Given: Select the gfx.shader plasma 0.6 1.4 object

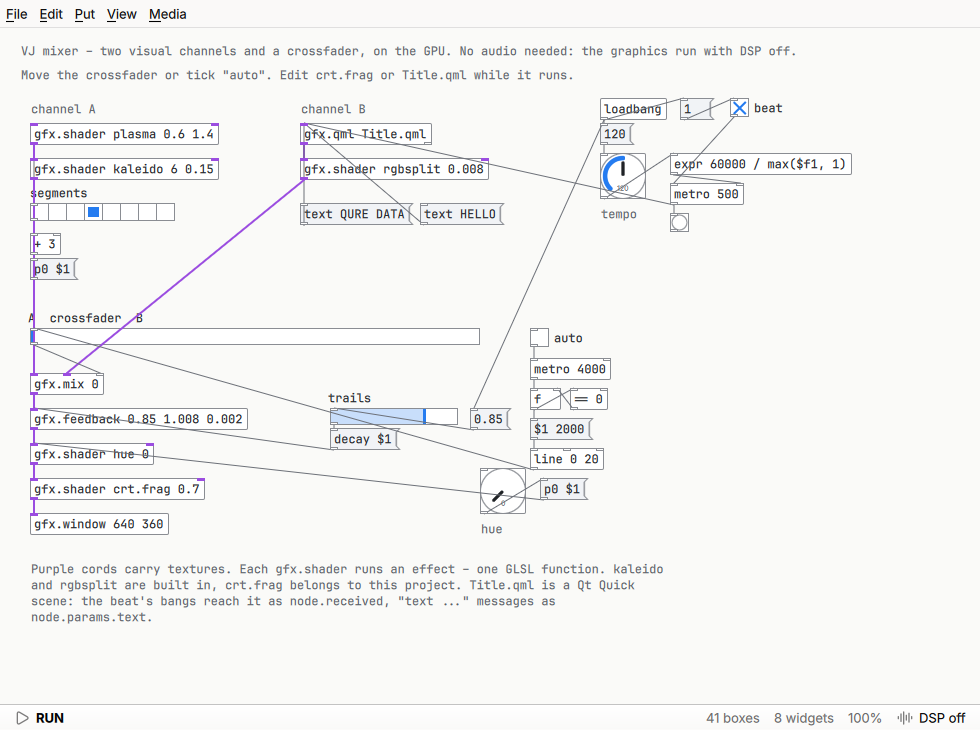Looking at the screenshot, I should (124, 134).
